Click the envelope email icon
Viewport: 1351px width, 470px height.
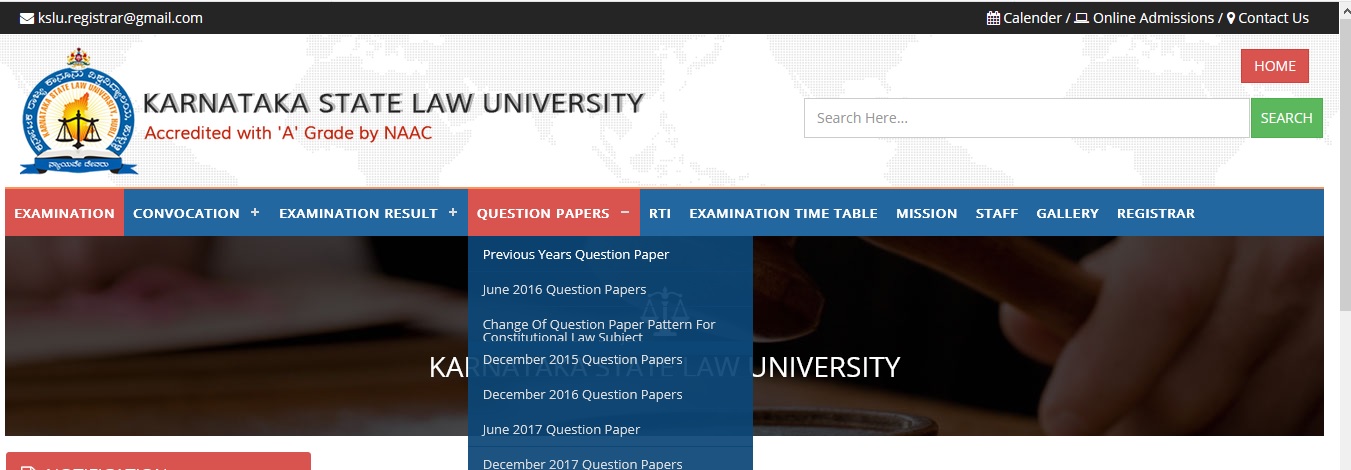click(x=27, y=18)
